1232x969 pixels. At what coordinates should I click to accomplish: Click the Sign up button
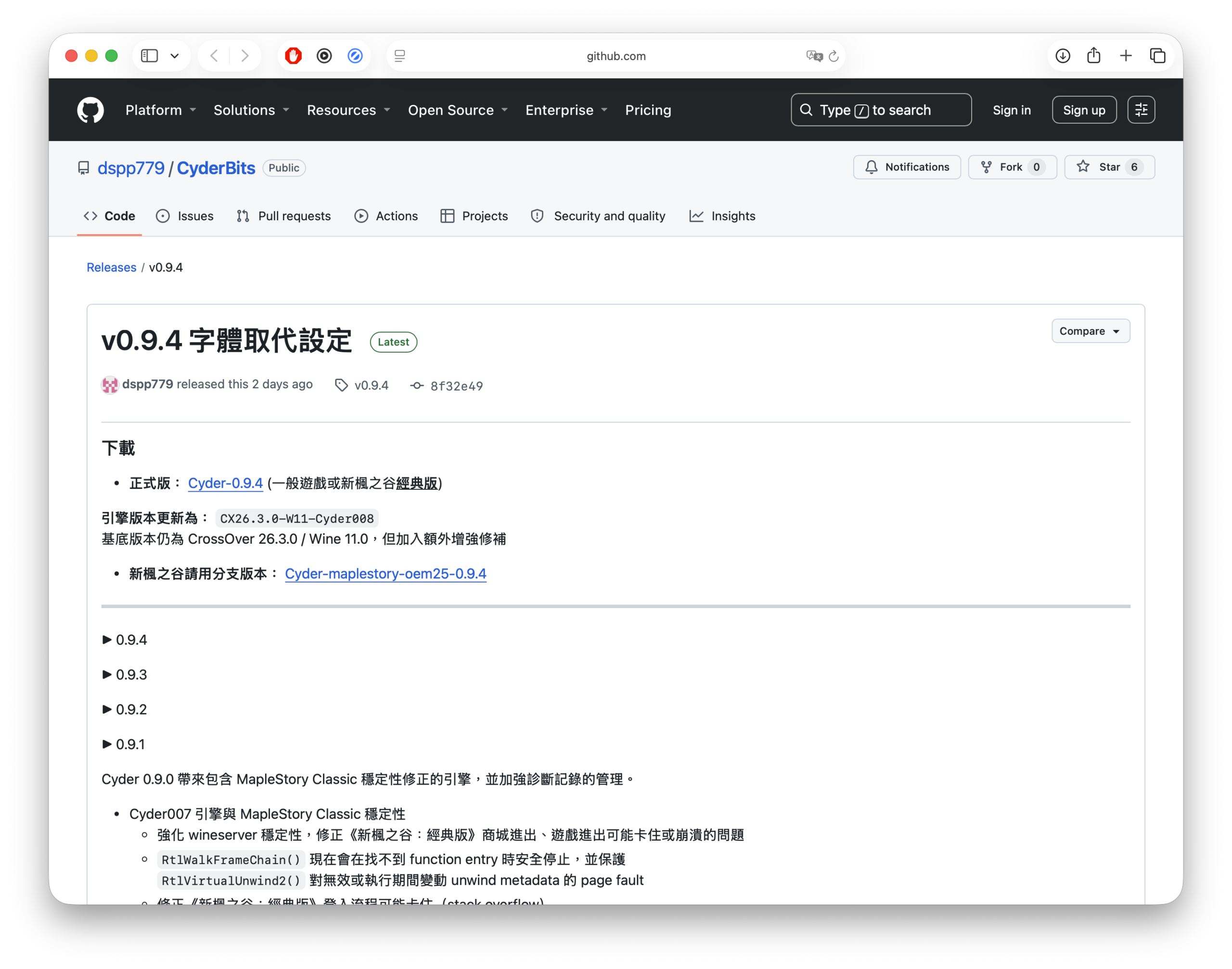1084,110
